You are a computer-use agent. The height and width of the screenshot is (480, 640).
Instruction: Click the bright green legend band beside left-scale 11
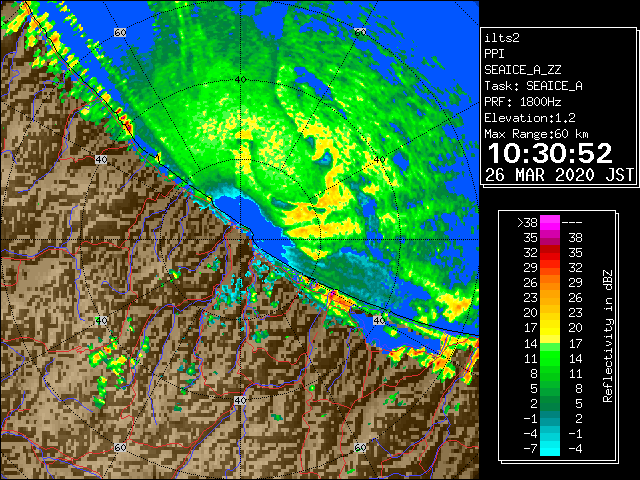pos(550,358)
